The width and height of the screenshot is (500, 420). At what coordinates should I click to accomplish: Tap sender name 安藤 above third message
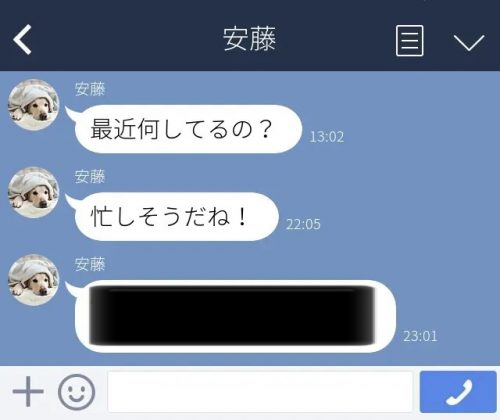90,264
